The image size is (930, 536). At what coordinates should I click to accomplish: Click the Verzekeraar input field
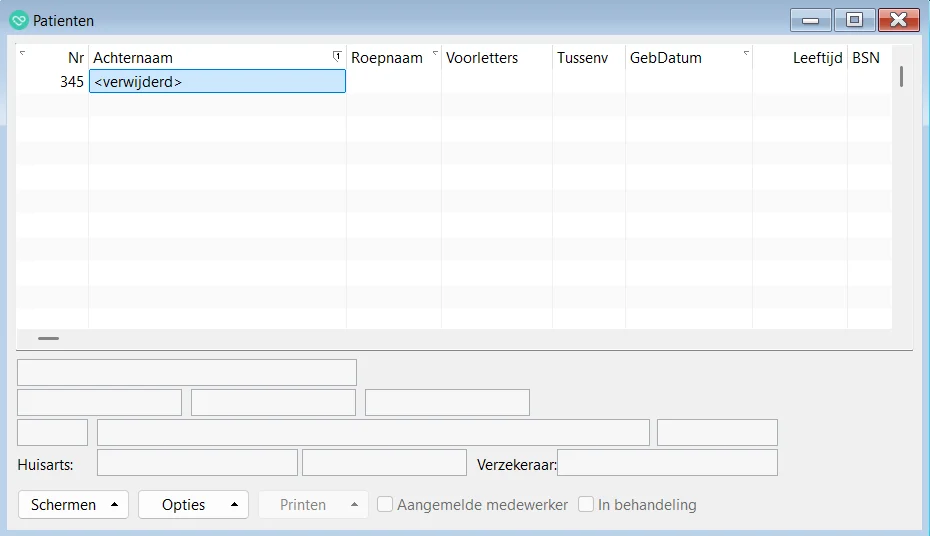click(667, 463)
